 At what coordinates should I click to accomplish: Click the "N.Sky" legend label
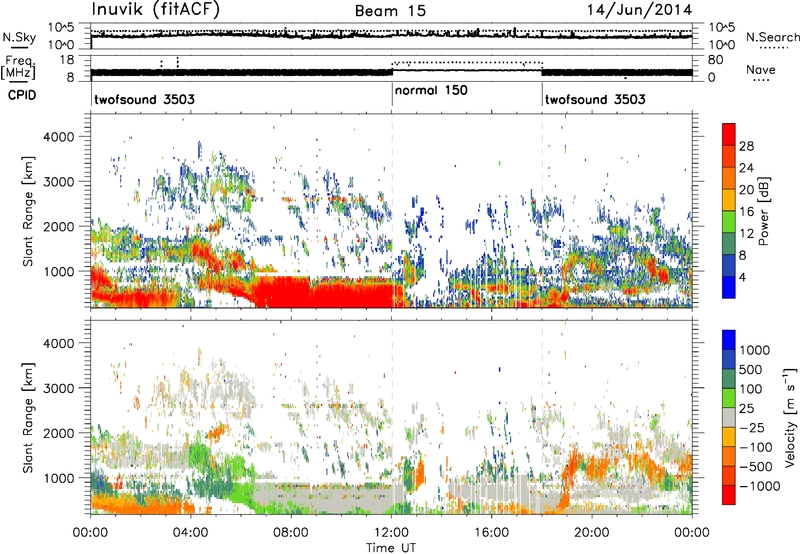click(x=19, y=37)
